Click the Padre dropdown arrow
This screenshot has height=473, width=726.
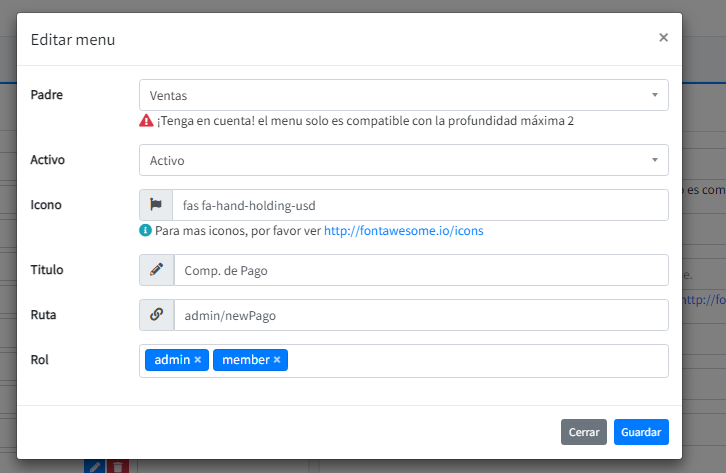pyautogui.click(x=654, y=96)
